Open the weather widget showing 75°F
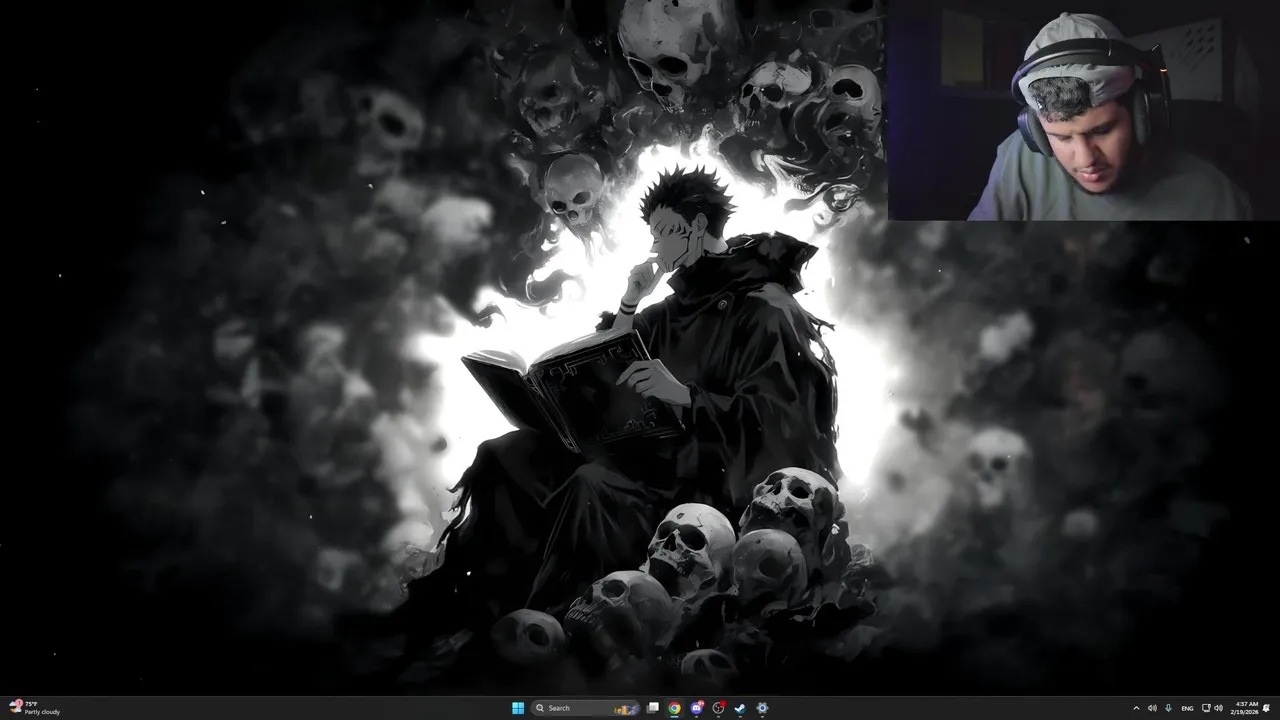The height and width of the screenshot is (720, 1280). [x=34, y=708]
